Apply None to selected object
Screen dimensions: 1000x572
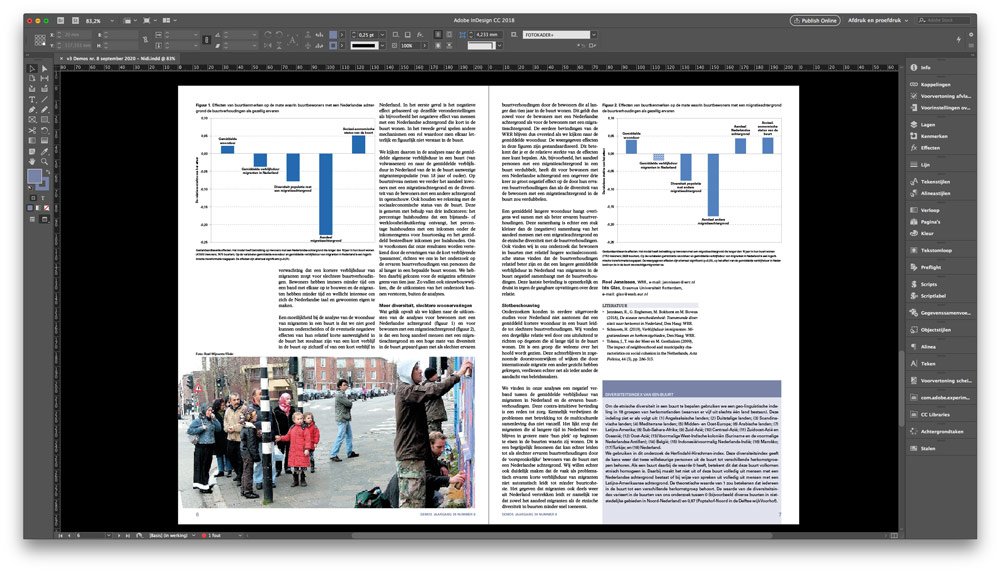click(47, 208)
